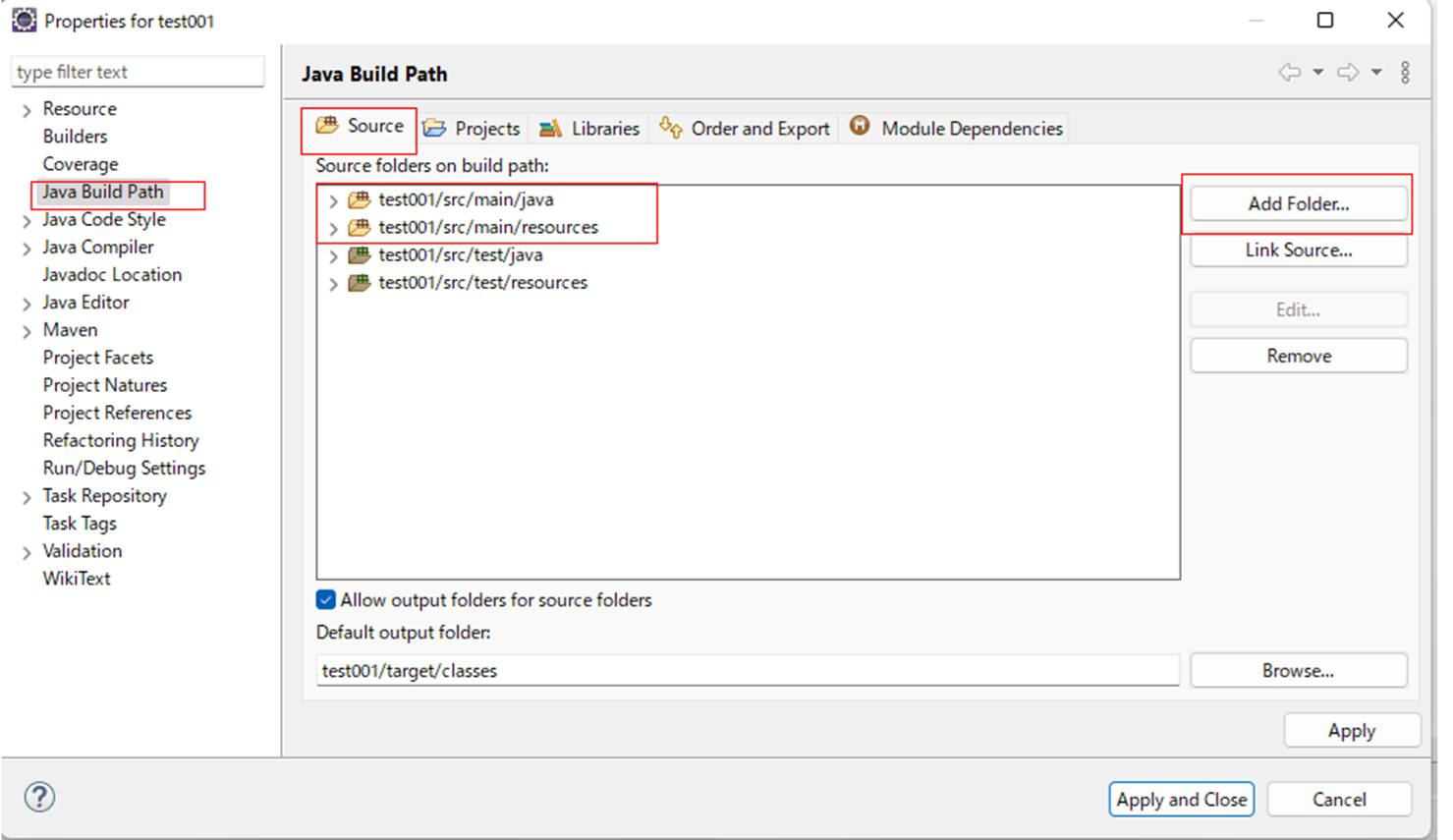Click the help question mark icon
The width and height of the screenshot is (1453, 840).
[x=39, y=798]
